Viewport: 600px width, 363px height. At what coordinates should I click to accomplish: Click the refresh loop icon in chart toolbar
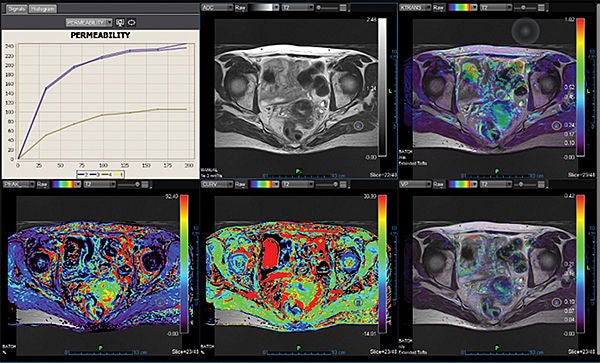click(131, 23)
